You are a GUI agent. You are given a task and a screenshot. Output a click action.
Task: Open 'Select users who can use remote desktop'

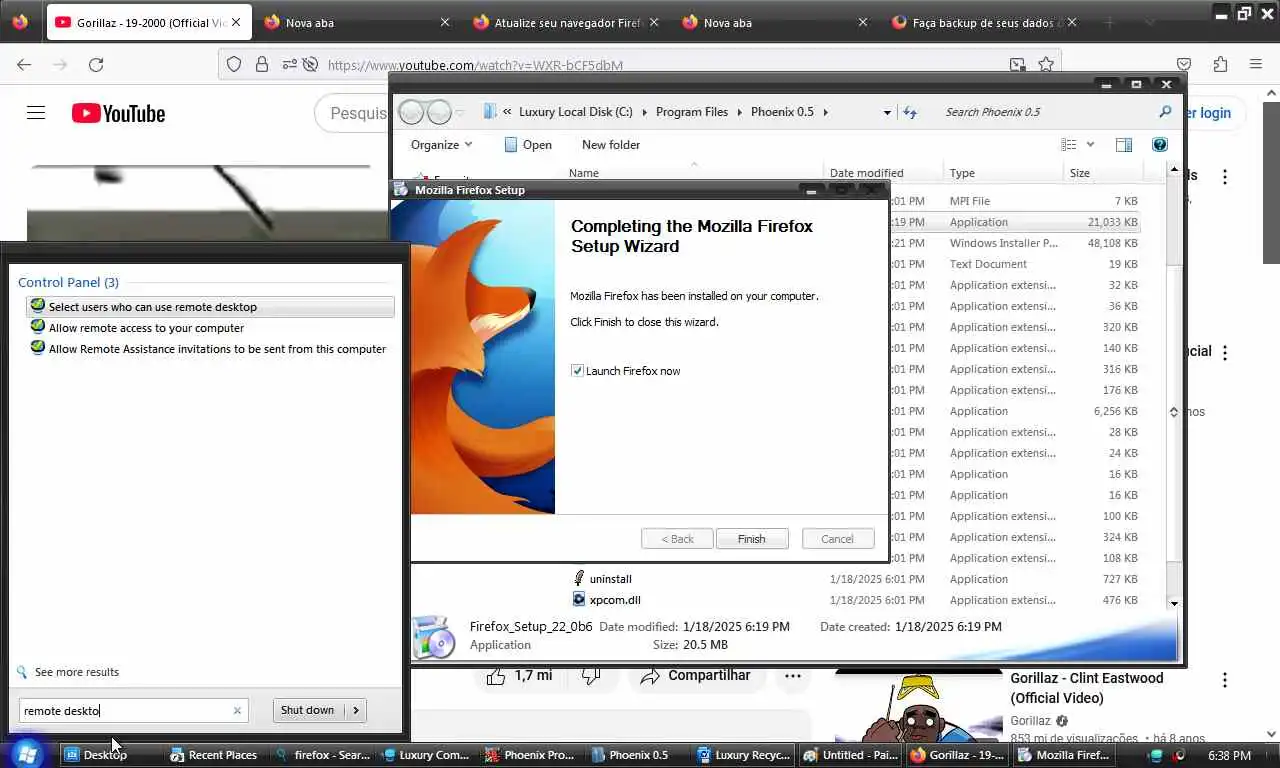(x=210, y=307)
